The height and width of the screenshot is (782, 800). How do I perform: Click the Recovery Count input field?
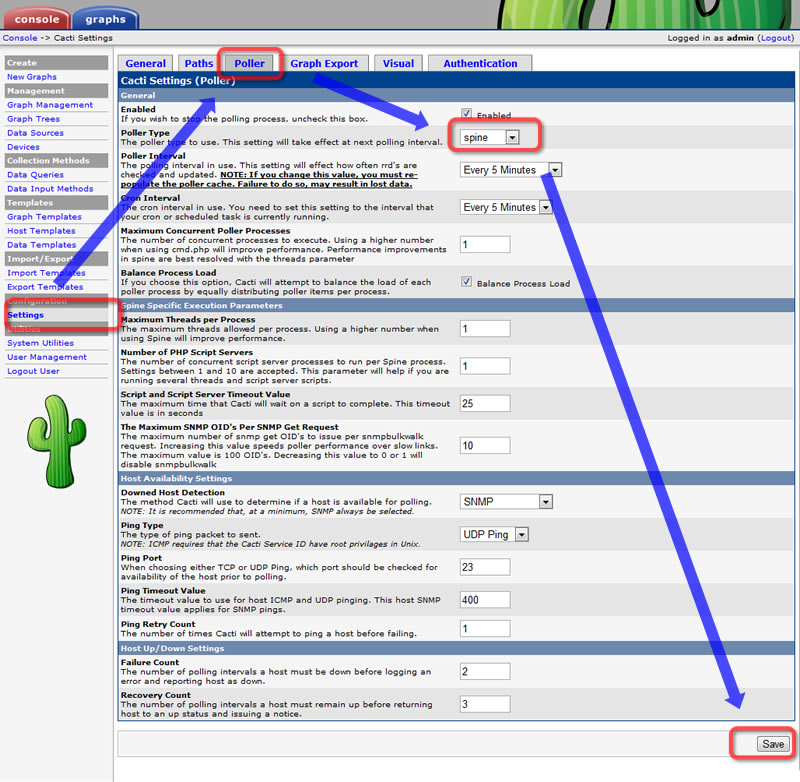point(485,704)
